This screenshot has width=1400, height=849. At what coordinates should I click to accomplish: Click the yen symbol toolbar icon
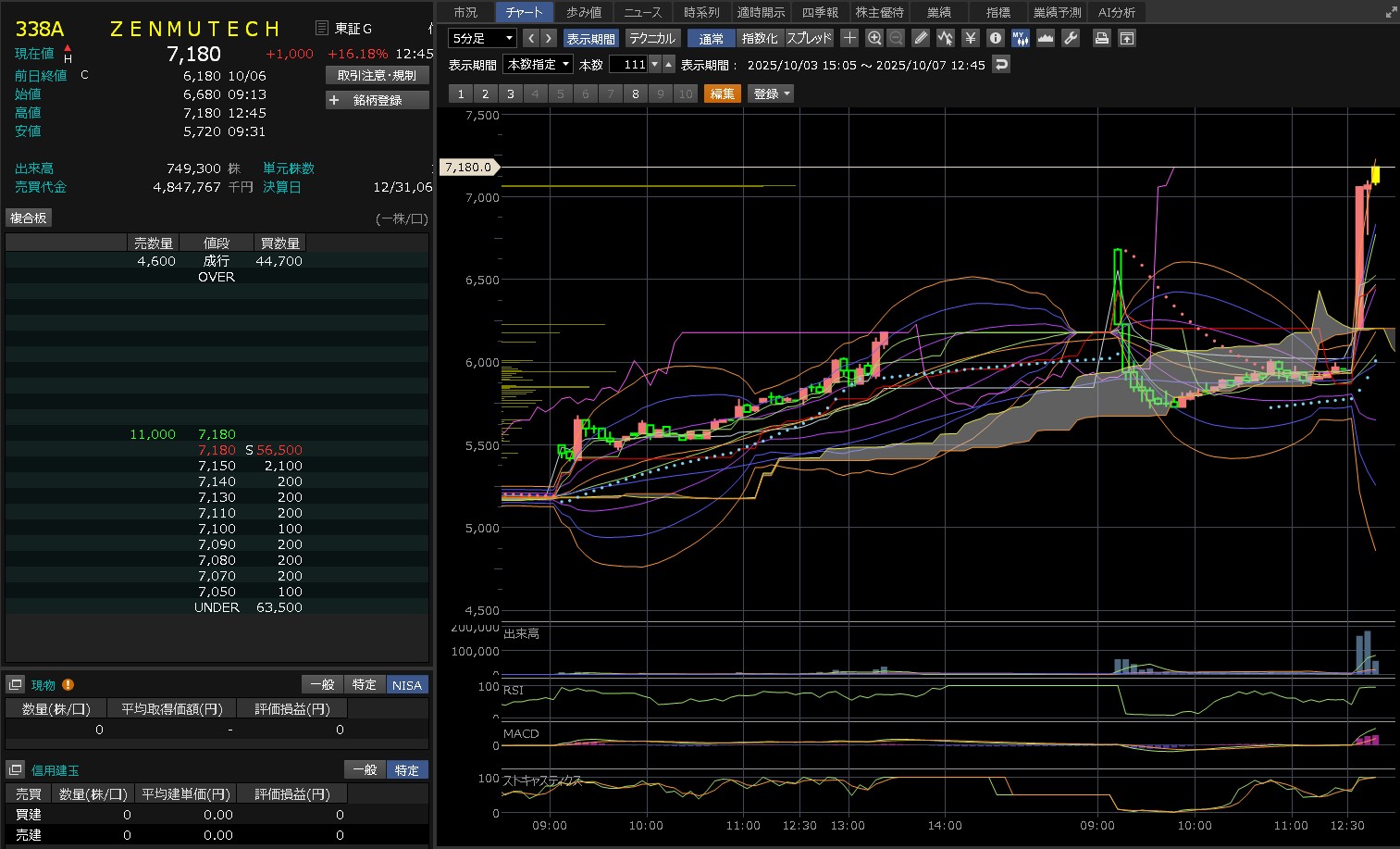970,38
